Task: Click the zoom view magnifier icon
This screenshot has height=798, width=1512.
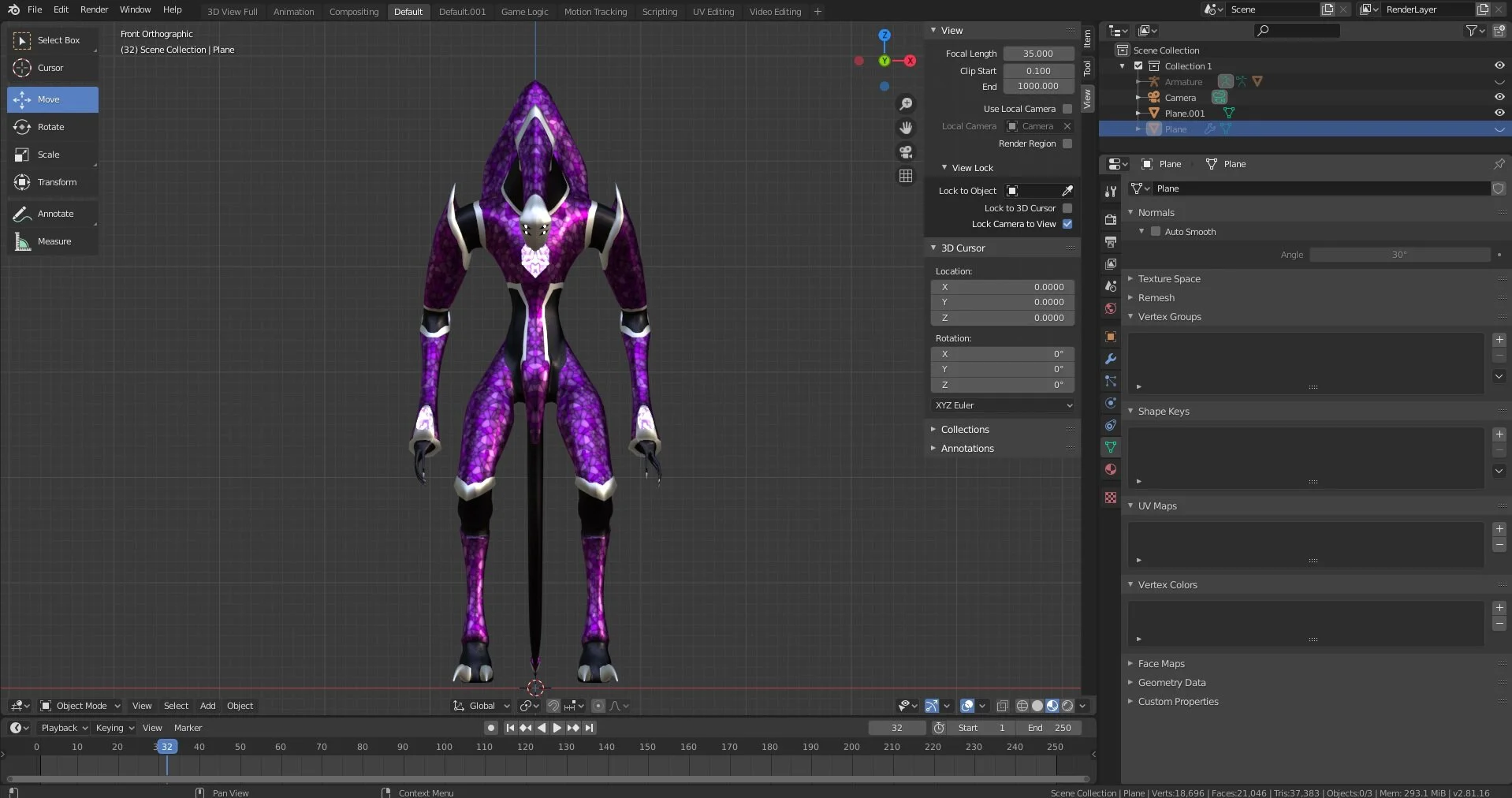Action: point(906,104)
